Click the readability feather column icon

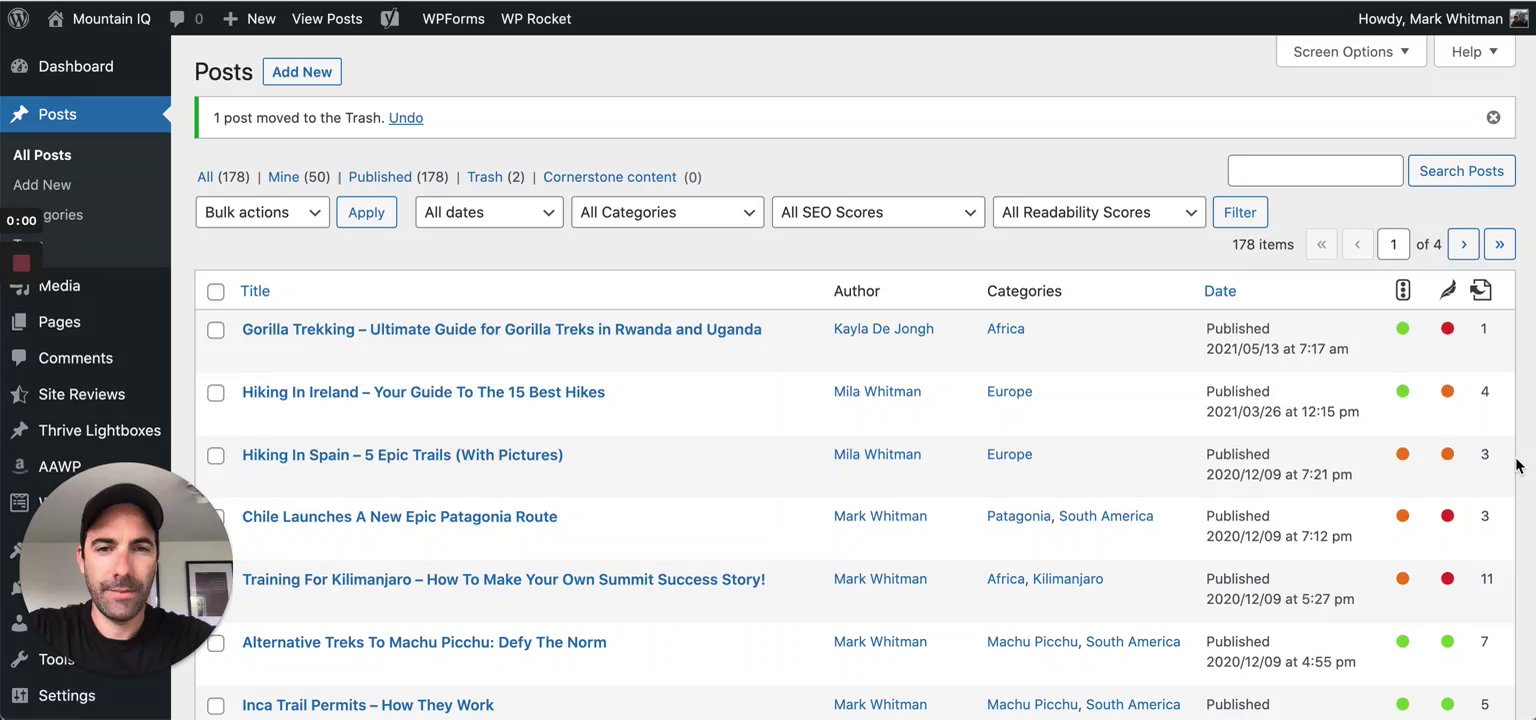pos(1447,290)
